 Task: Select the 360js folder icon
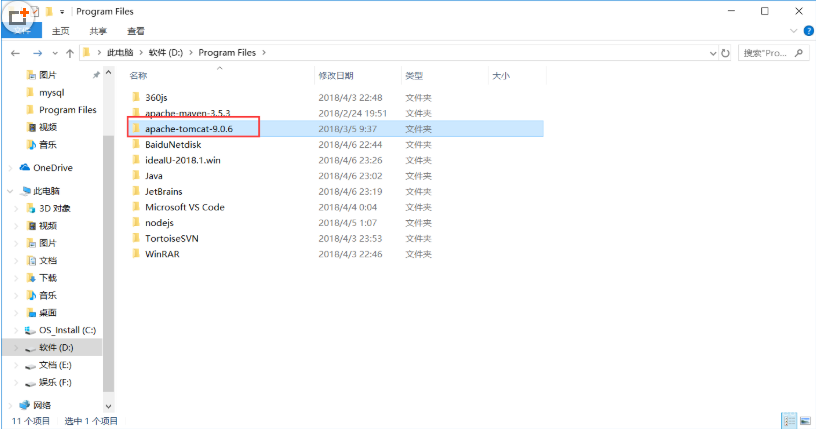point(136,97)
